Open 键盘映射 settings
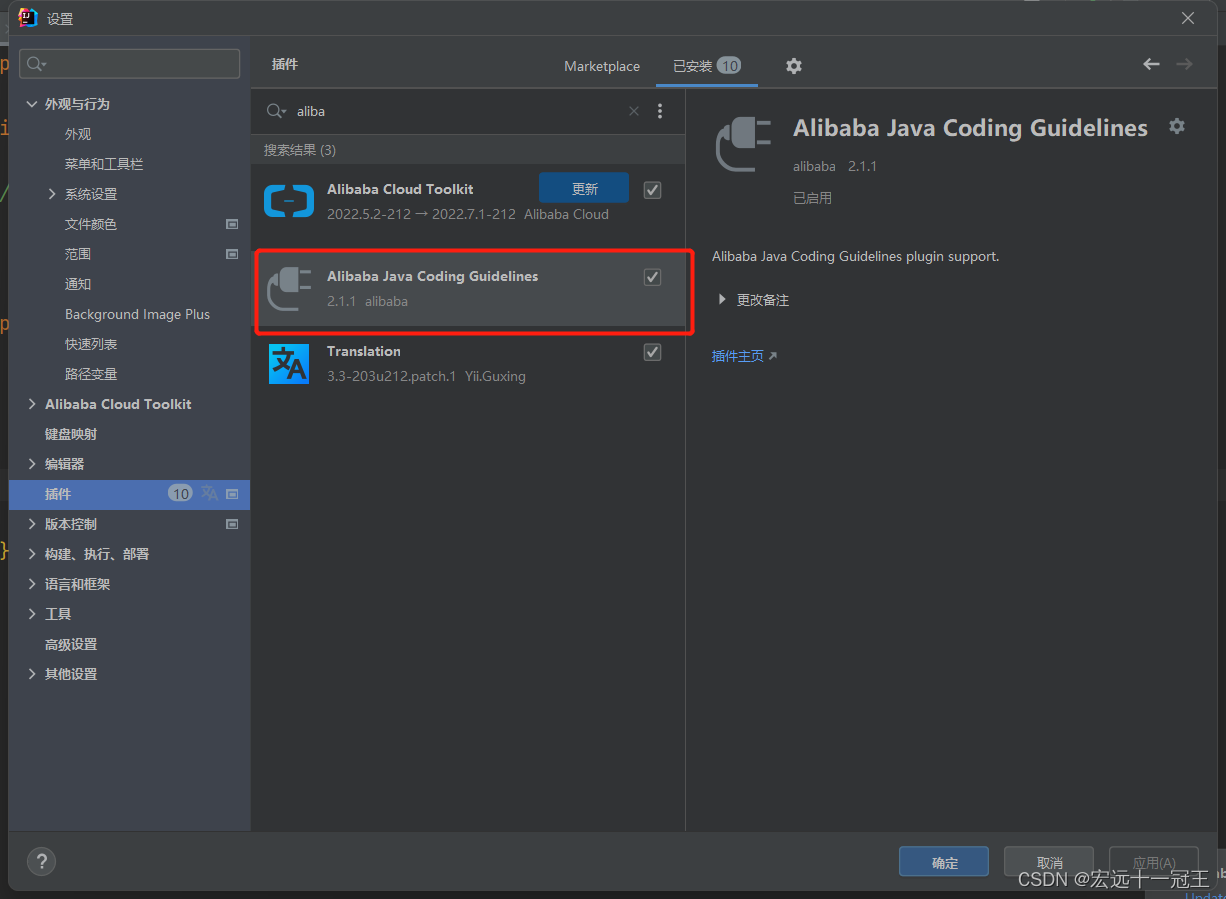The image size is (1226, 899). click(71, 434)
